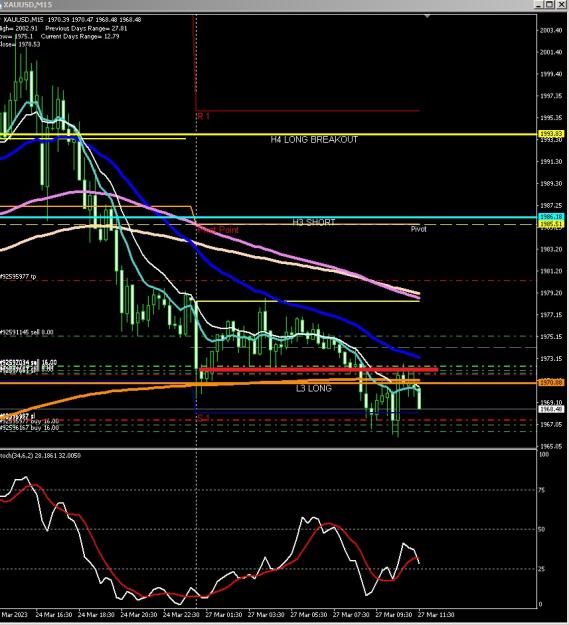The image size is (569, 625).
Task: Click the 27 Mar 09:30 time label
Action: pyautogui.click(x=394, y=615)
